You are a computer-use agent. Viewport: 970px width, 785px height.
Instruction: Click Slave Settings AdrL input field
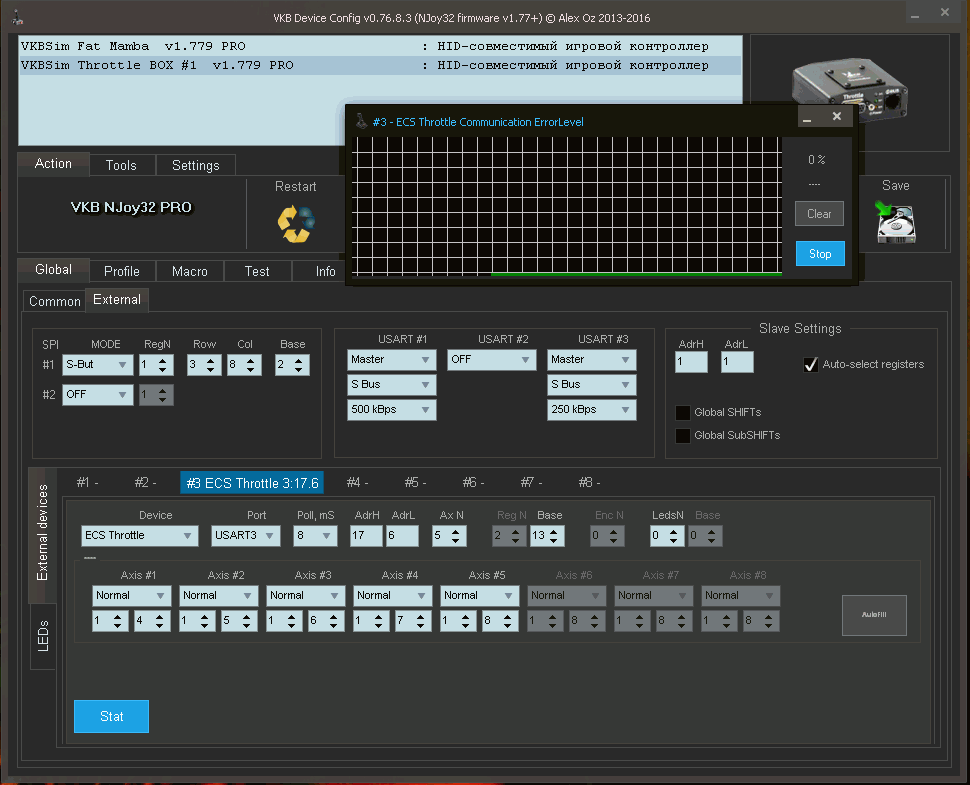pyautogui.click(x=737, y=362)
